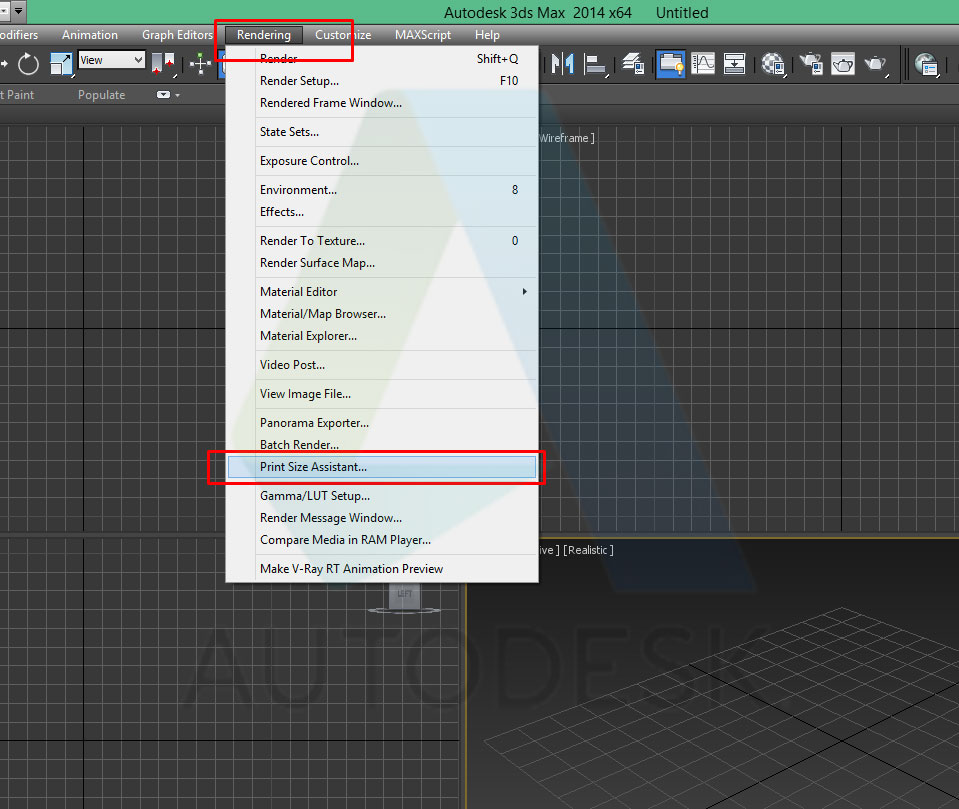Click the Render Production teapot icon
Viewport: 959px width, 809px height.
[x=875, y=64]
